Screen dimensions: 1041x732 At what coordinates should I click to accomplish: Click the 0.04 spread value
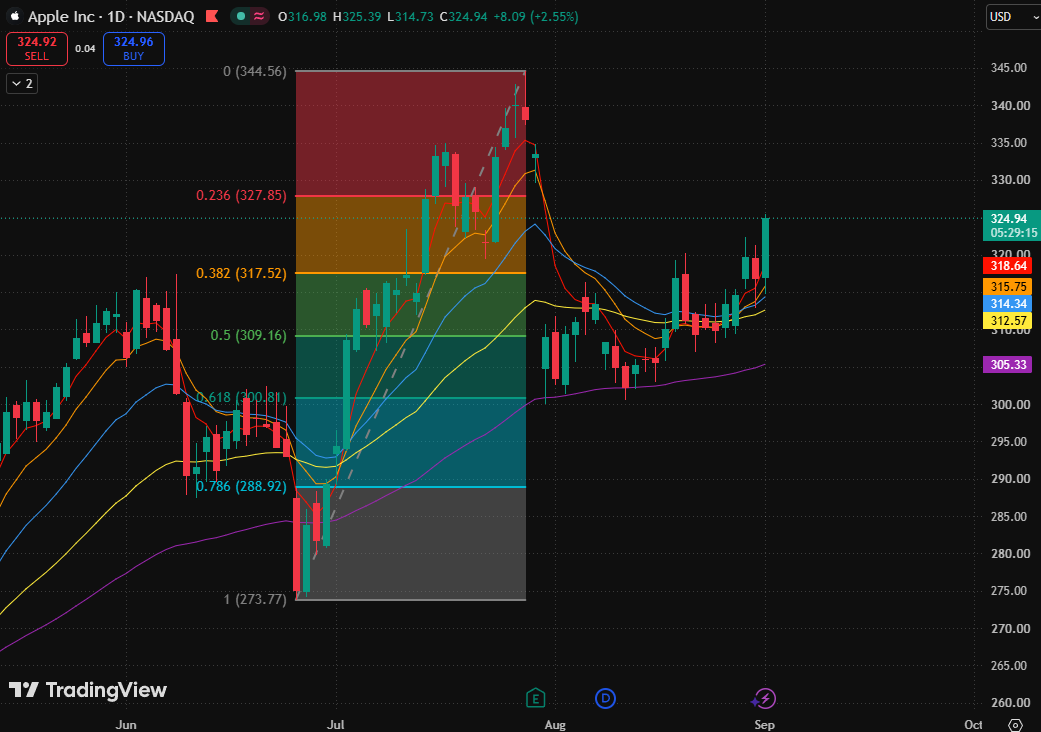coord(85,48)
